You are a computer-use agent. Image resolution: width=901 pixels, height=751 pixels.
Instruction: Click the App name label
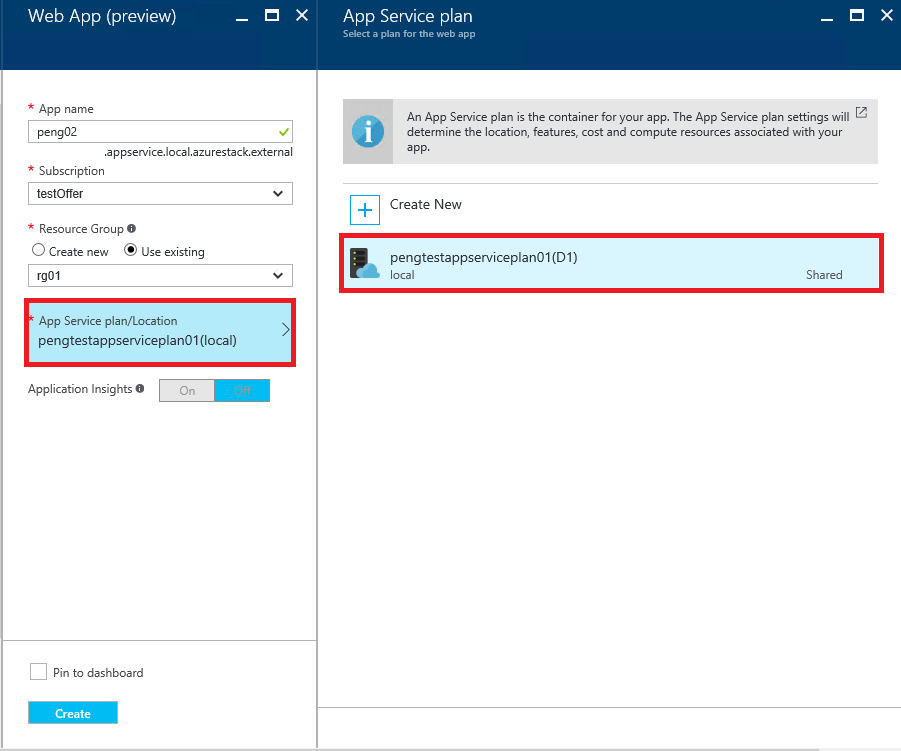pos(66,109)
